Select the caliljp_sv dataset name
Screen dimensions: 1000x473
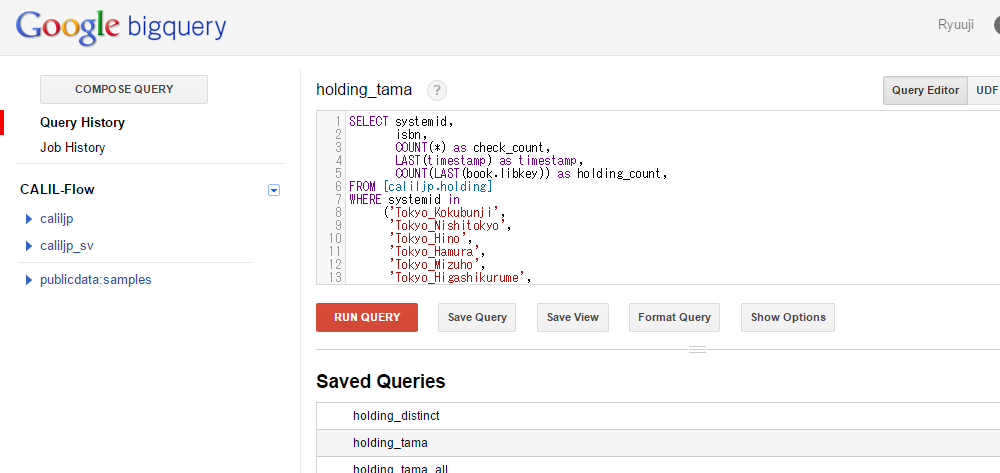(67, 246)
